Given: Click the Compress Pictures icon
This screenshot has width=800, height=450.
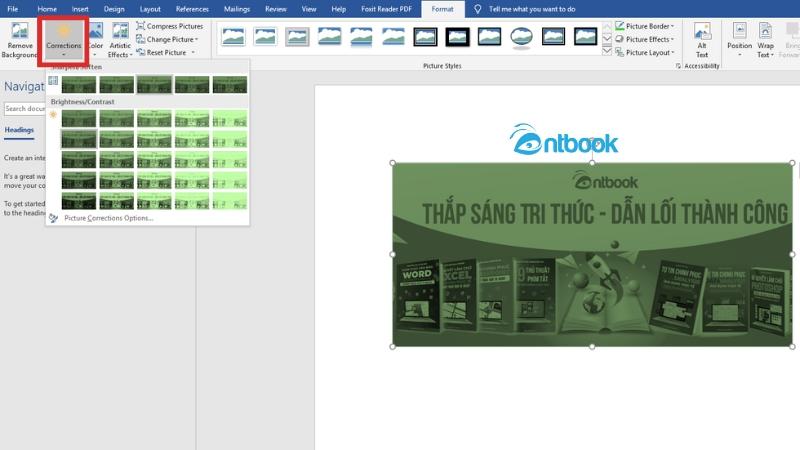Looking at the screenshot, I should coord(140,26).
